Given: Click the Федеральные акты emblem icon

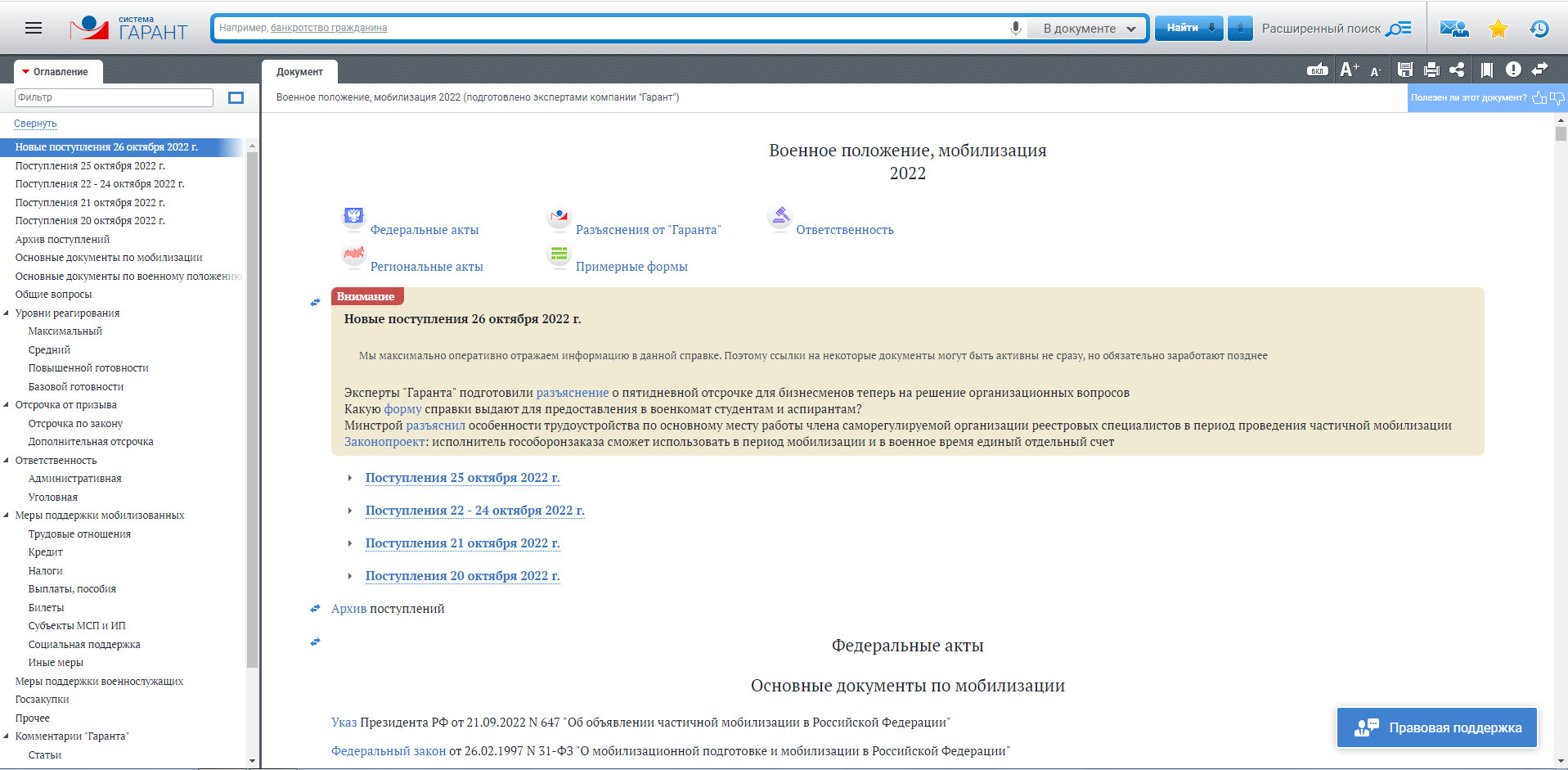Looking at the screenshot, I should point(353,218).
